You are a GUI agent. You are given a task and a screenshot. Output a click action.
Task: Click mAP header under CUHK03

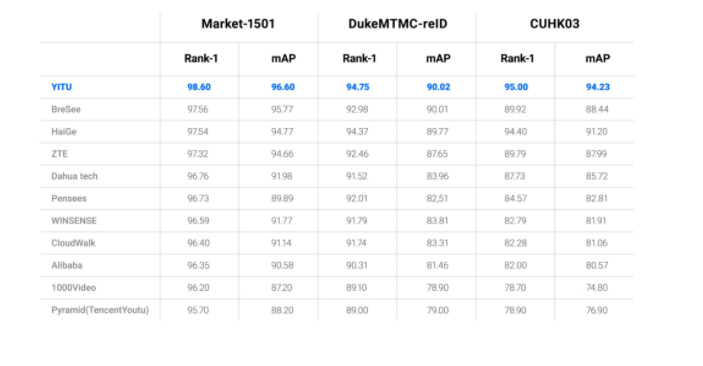pos(598,58)
